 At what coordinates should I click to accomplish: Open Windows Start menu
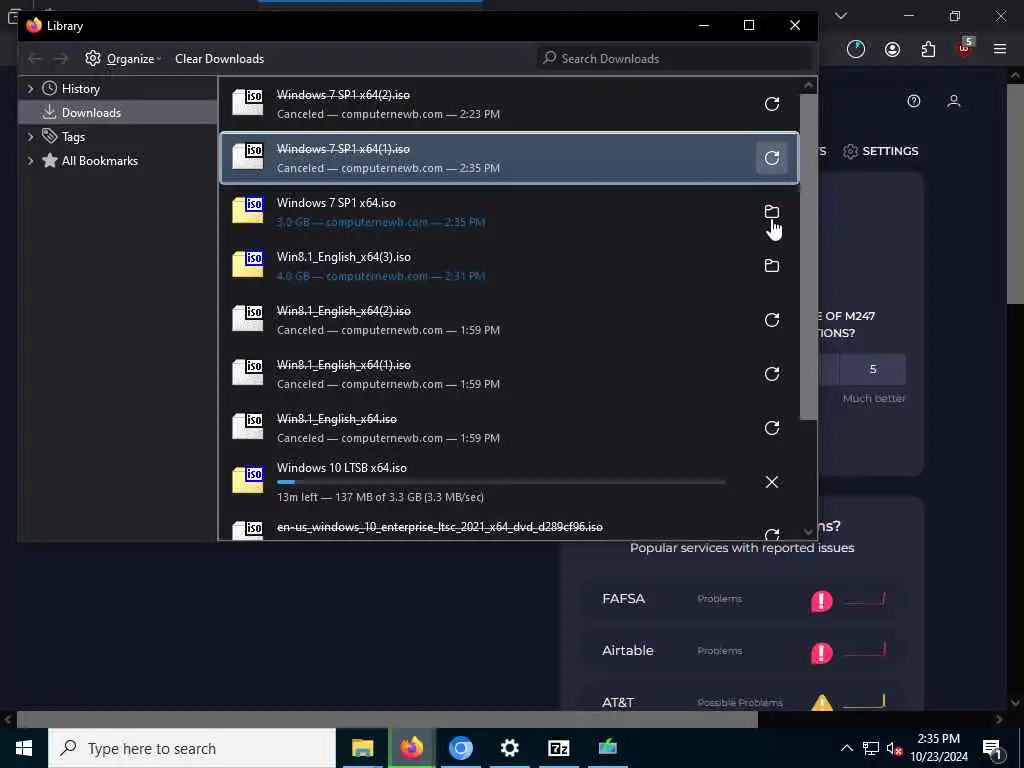pos(24,748)
